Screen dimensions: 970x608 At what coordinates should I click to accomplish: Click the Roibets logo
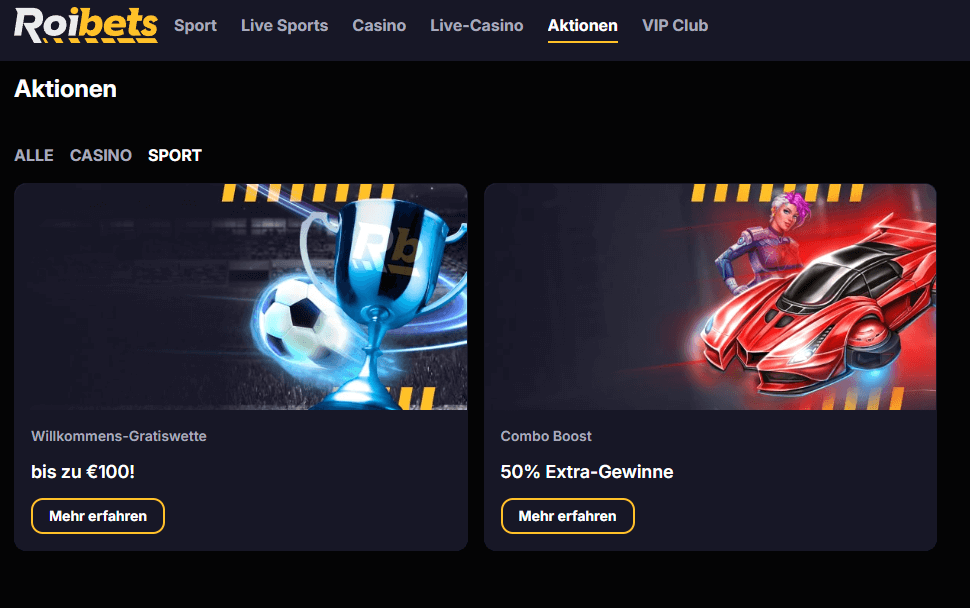pyautogui.click(x=86, y=25)
